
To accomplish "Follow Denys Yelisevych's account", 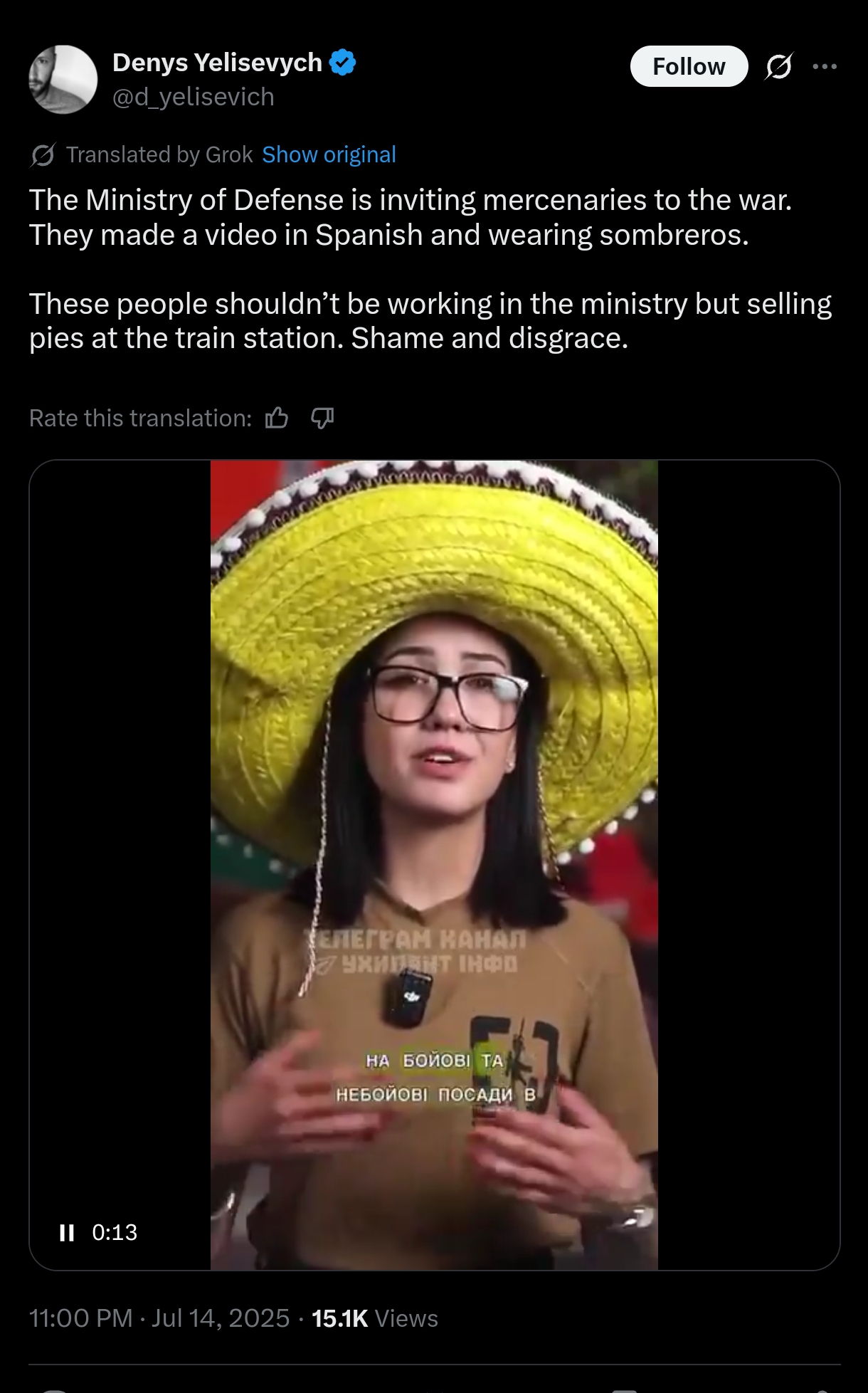I will point(689,66).
